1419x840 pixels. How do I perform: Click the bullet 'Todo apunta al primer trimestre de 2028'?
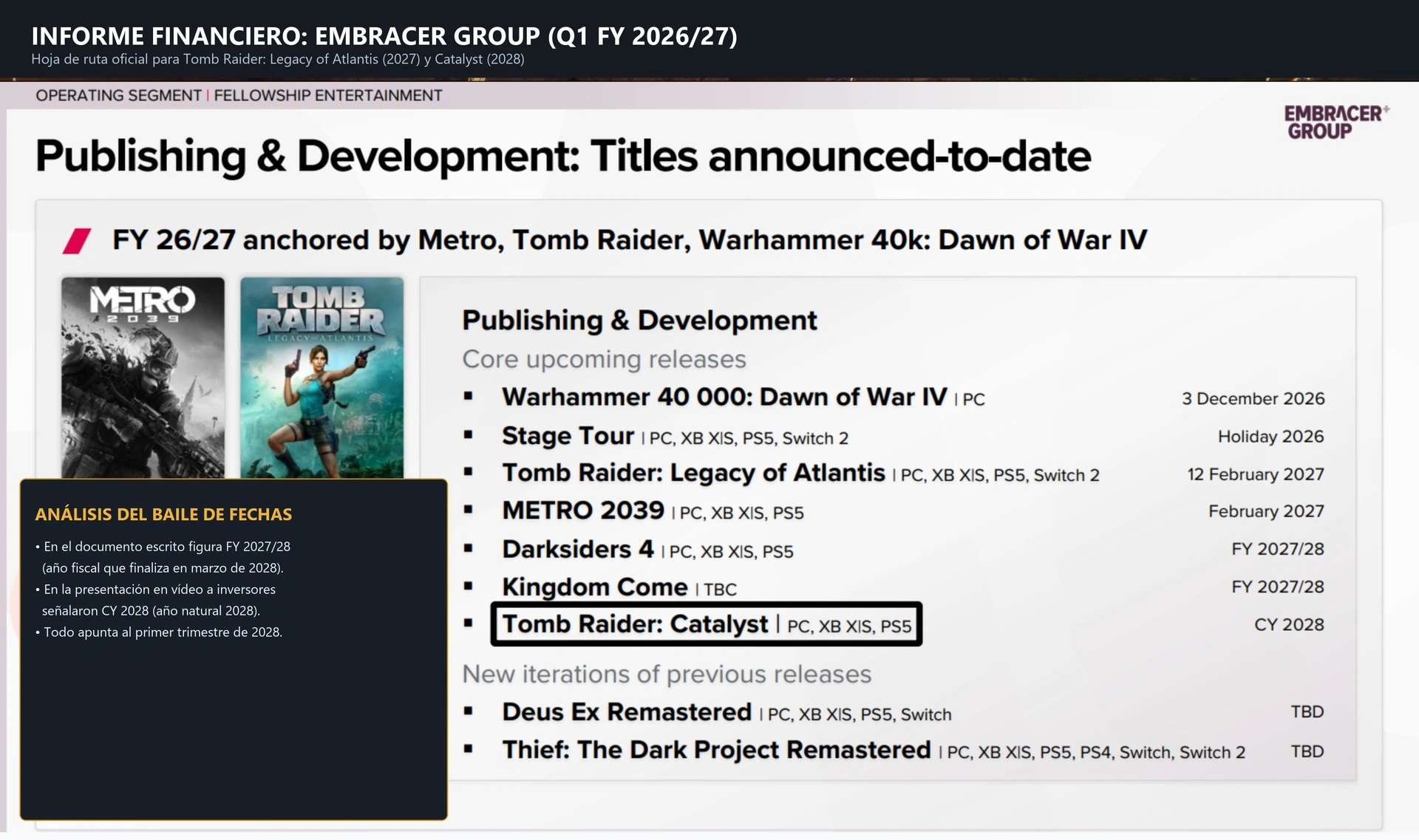159,632
